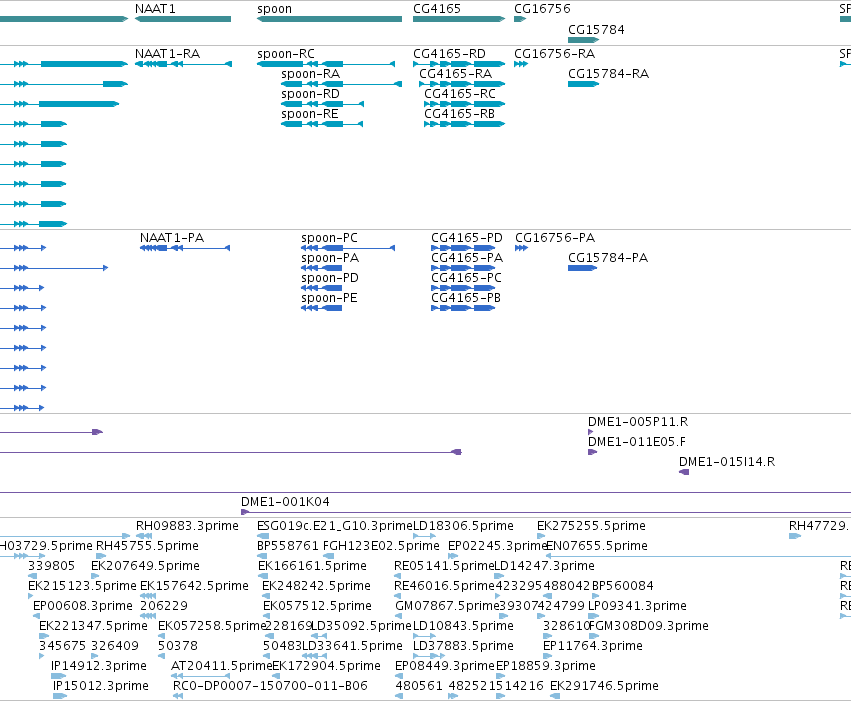Select protein CG4165-PB
Viewport: 851px width, 701px height.
click(x=466, y=298)
